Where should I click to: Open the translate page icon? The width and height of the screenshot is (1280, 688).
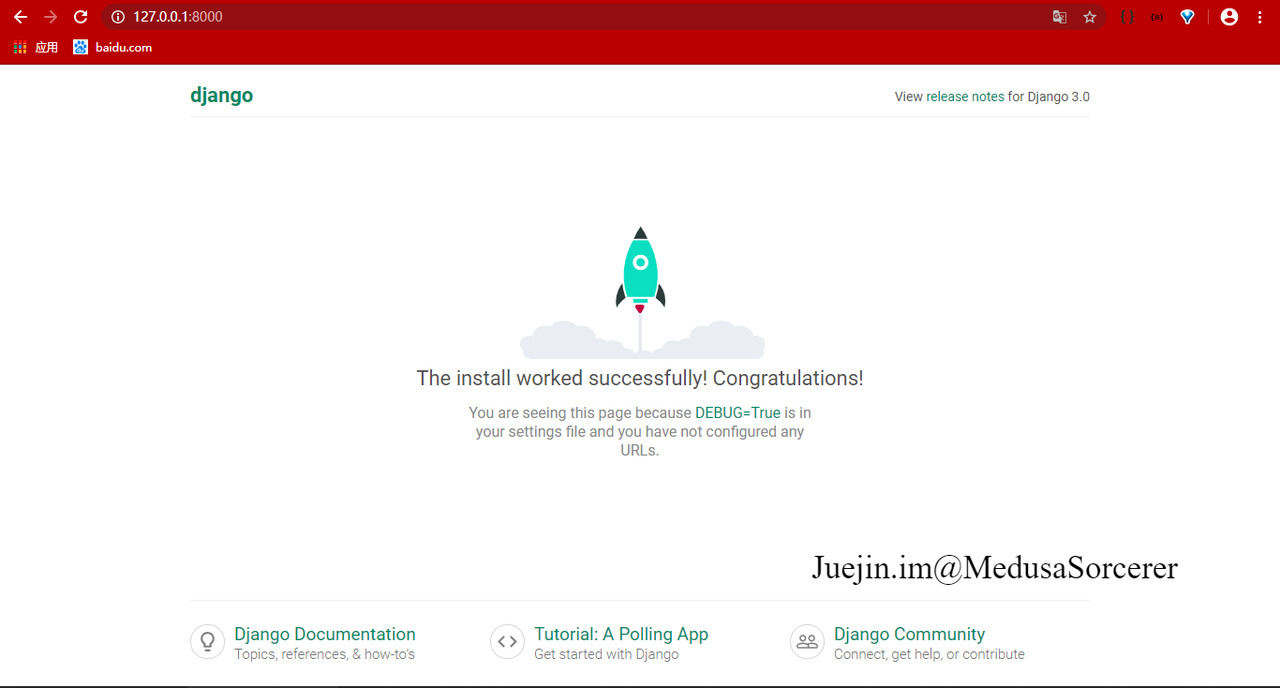pos(1059,17)
